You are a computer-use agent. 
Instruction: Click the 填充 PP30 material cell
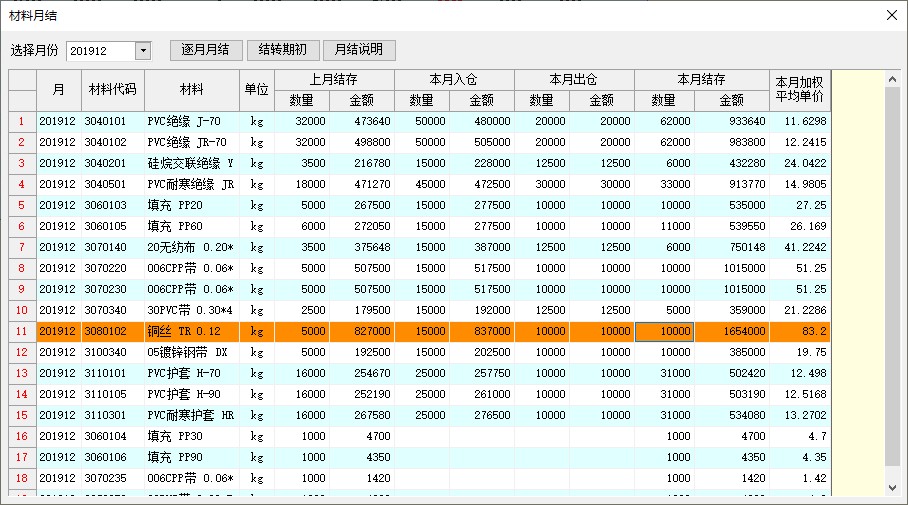(x=191, y=436)
